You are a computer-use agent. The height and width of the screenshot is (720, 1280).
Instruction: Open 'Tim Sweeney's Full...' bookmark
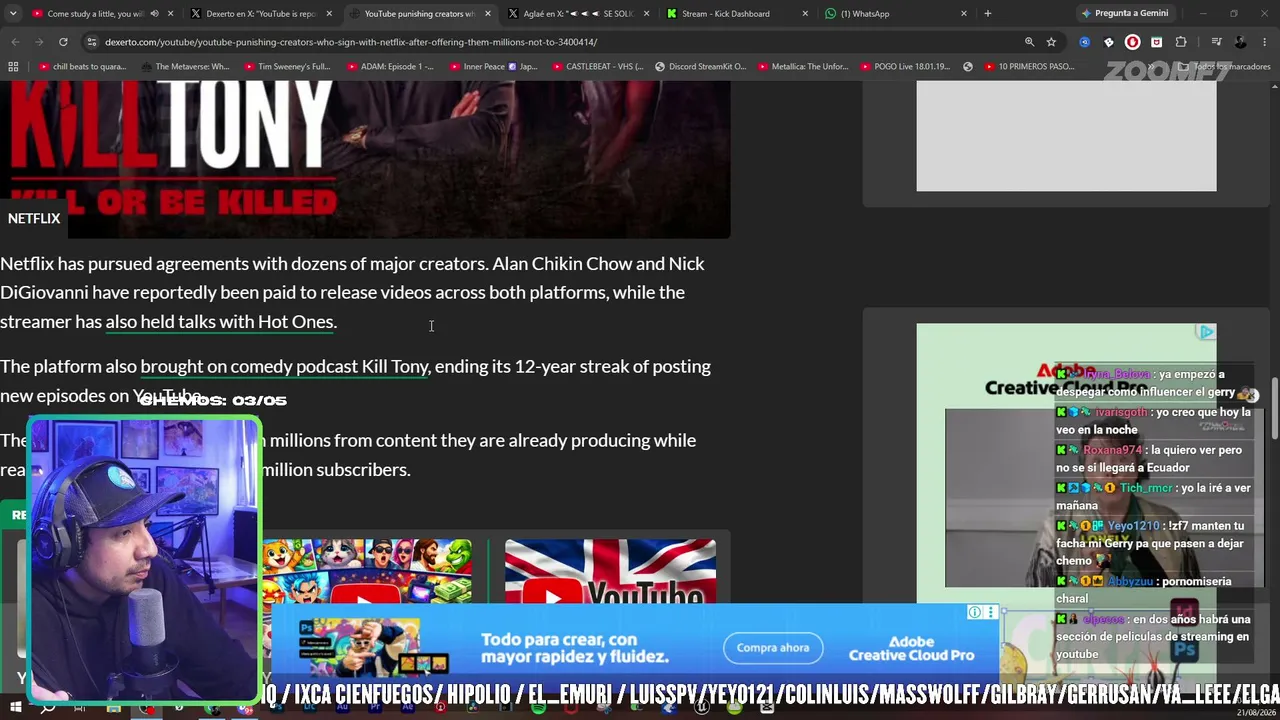pos(286,67)
